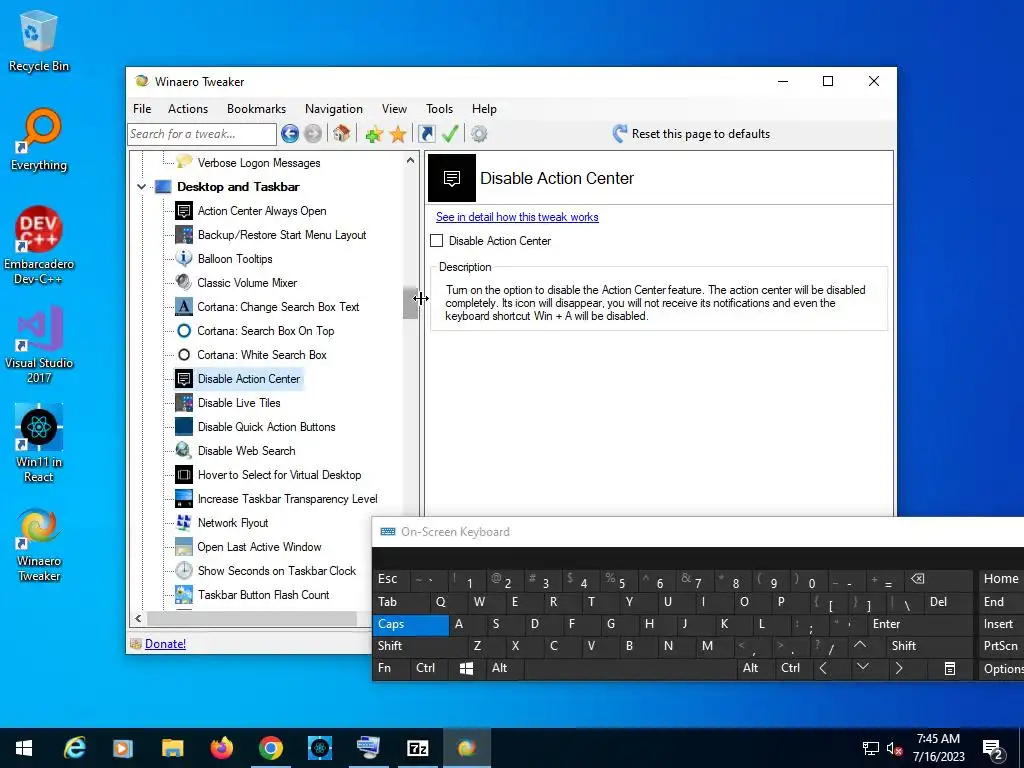Open Chrome from the taskbar
1024x768 pixels.
click(x=270, y=748)
